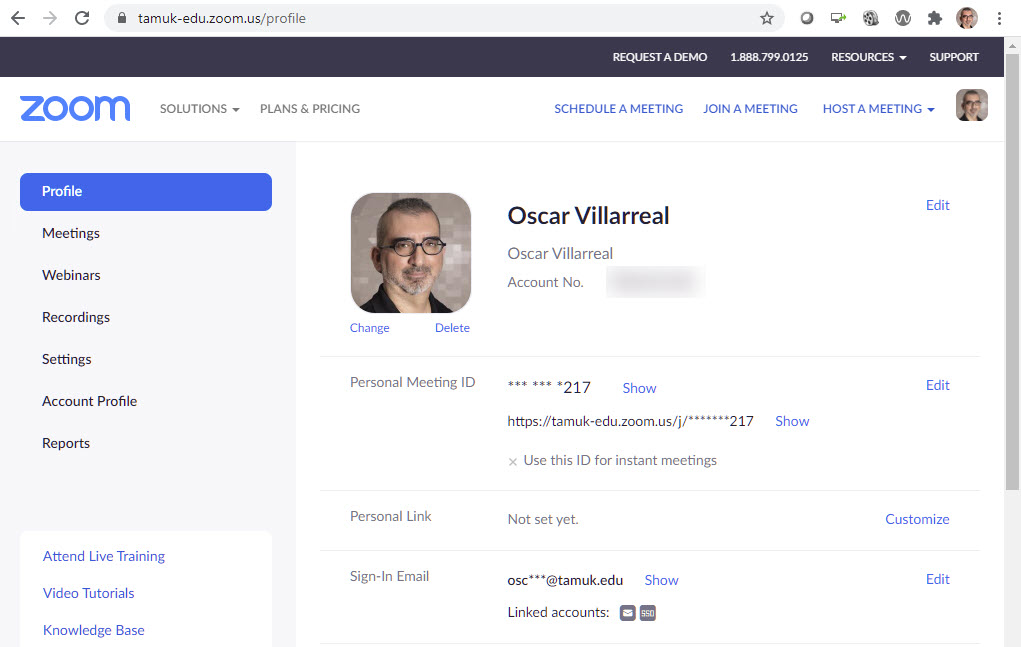Image resolution: width=1021 pixels, height=647 pixels.
Task: Click Join a Meeting
Action: coord(750,109)
